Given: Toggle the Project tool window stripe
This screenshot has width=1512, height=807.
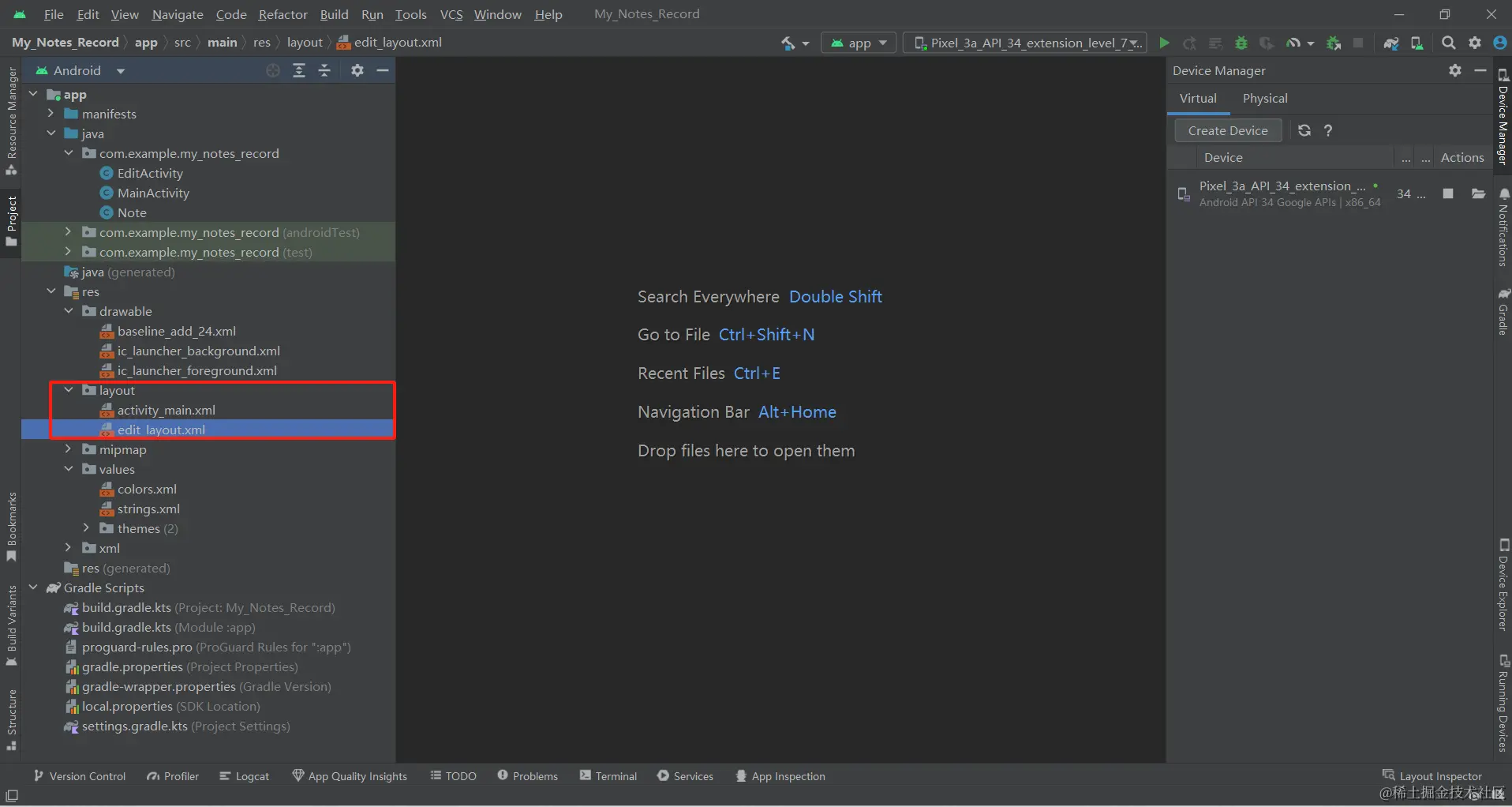Looking at the screenshot, I should pos(11,220).
